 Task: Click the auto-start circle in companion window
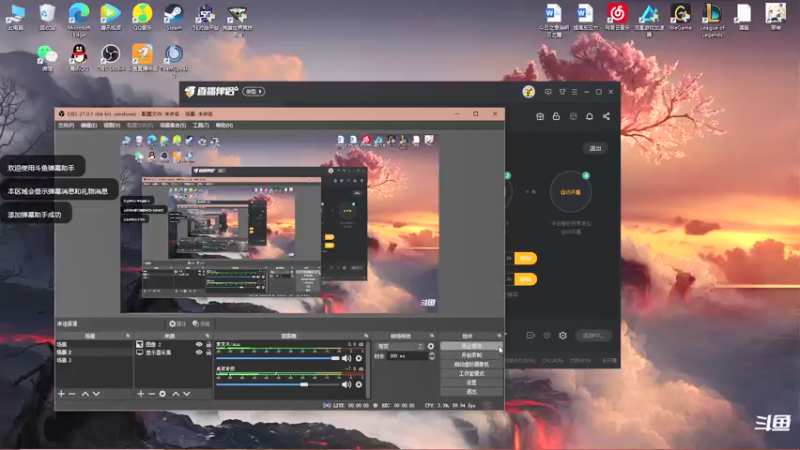[x=570, y=192]
